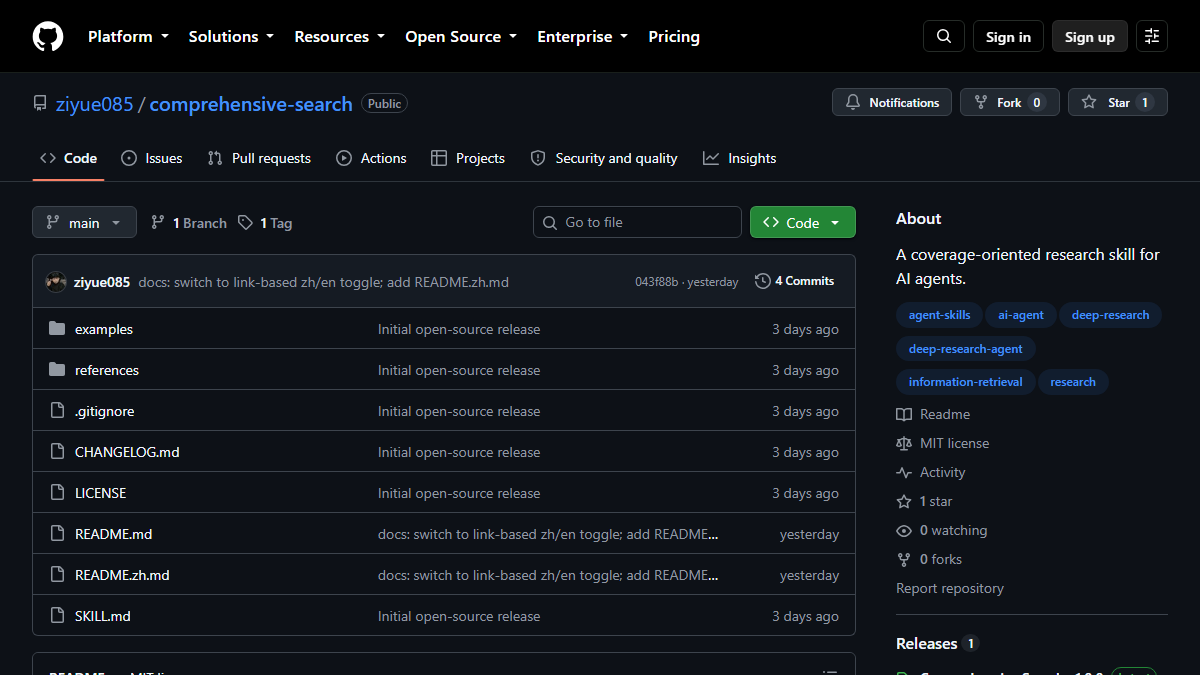Screen dimensions: 1200x675
Task: Switch to the Projects tab
Action: pyautogui.click(x=468, y=158)
